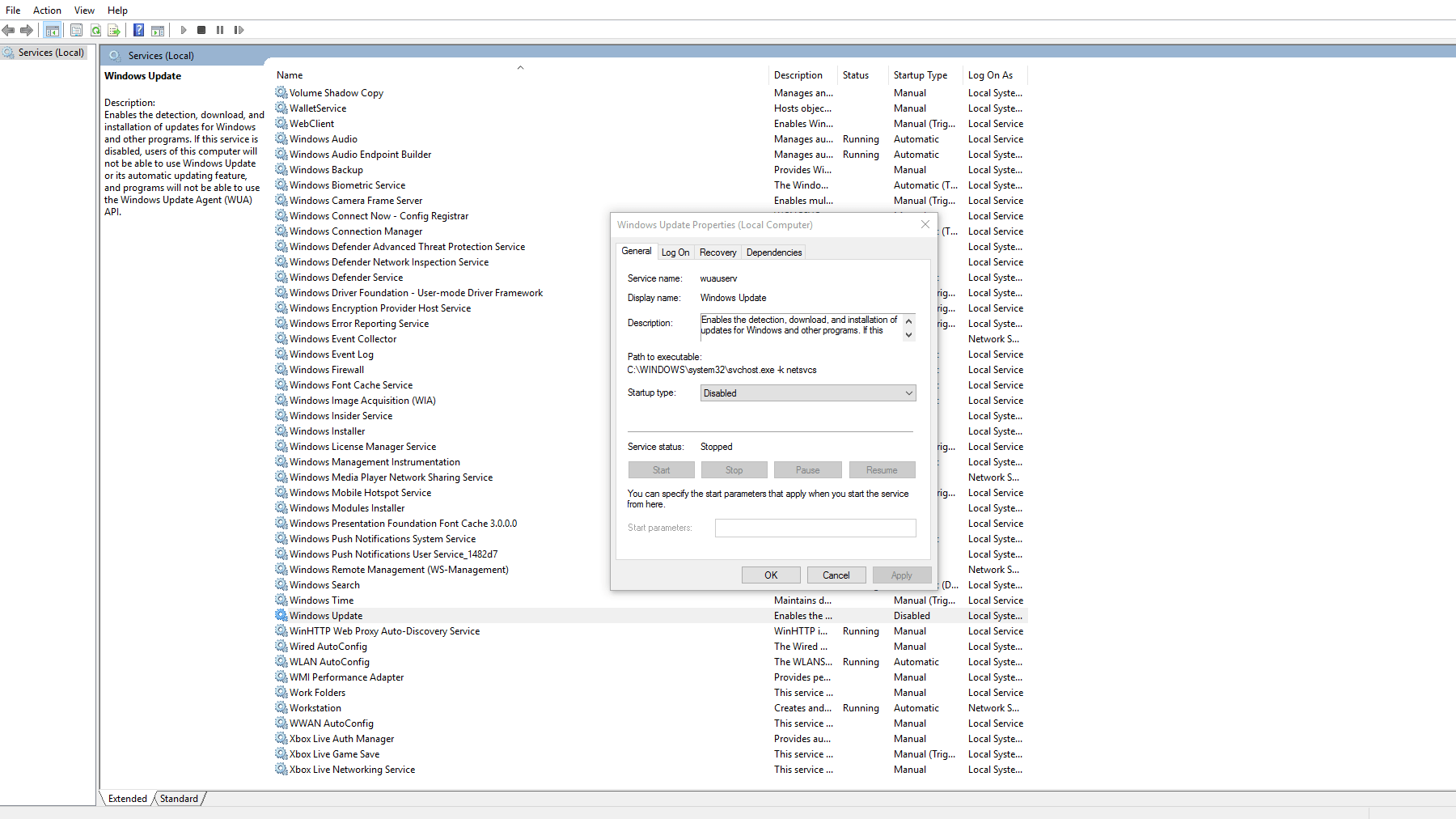This screenshot has width=1456, height=819.
Task: Open the File menu
Action: (x=13, y=11)
